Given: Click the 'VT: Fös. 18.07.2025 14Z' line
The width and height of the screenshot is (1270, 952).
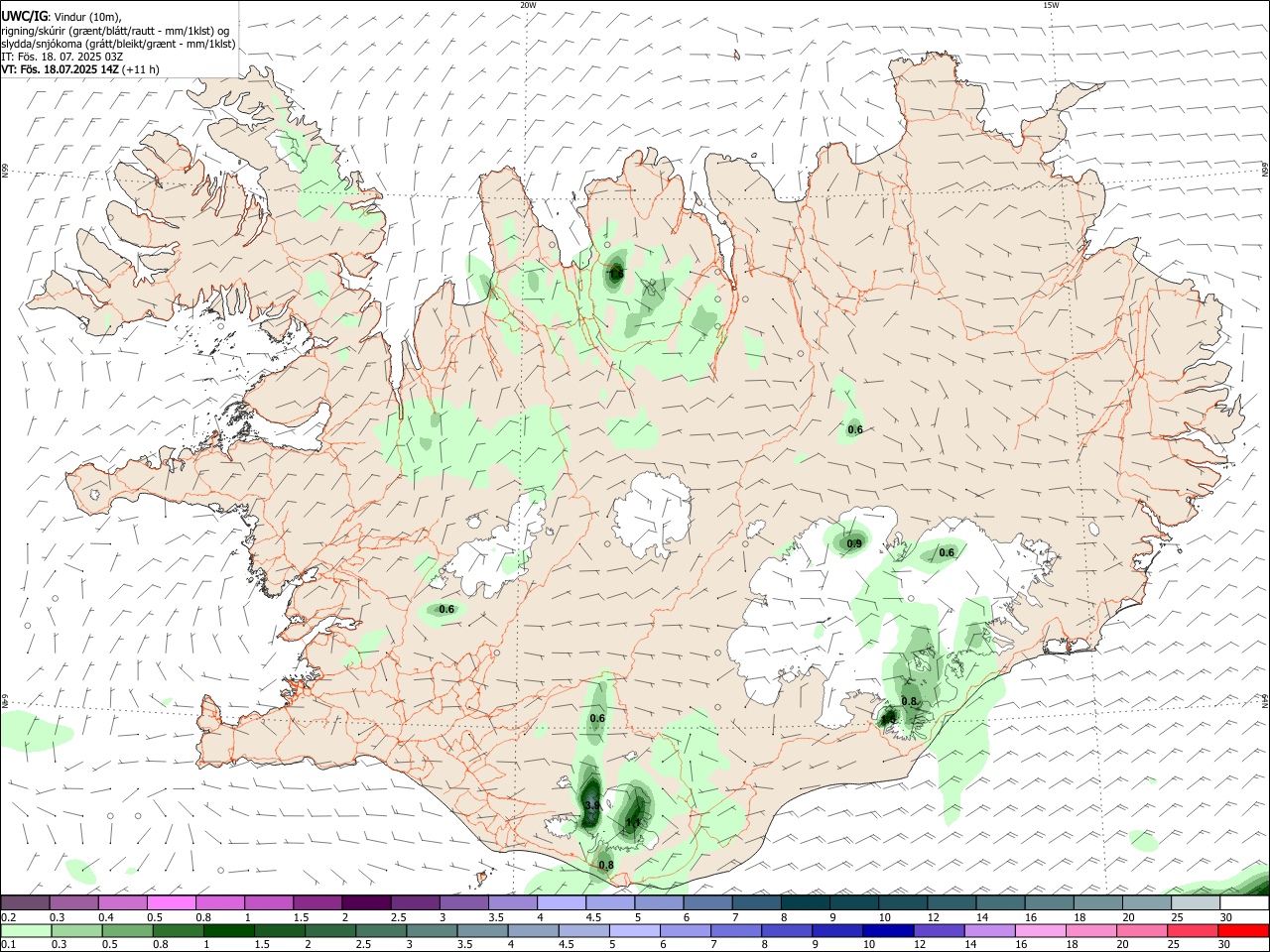Looking at the screenshot, I should coord(61,69).
